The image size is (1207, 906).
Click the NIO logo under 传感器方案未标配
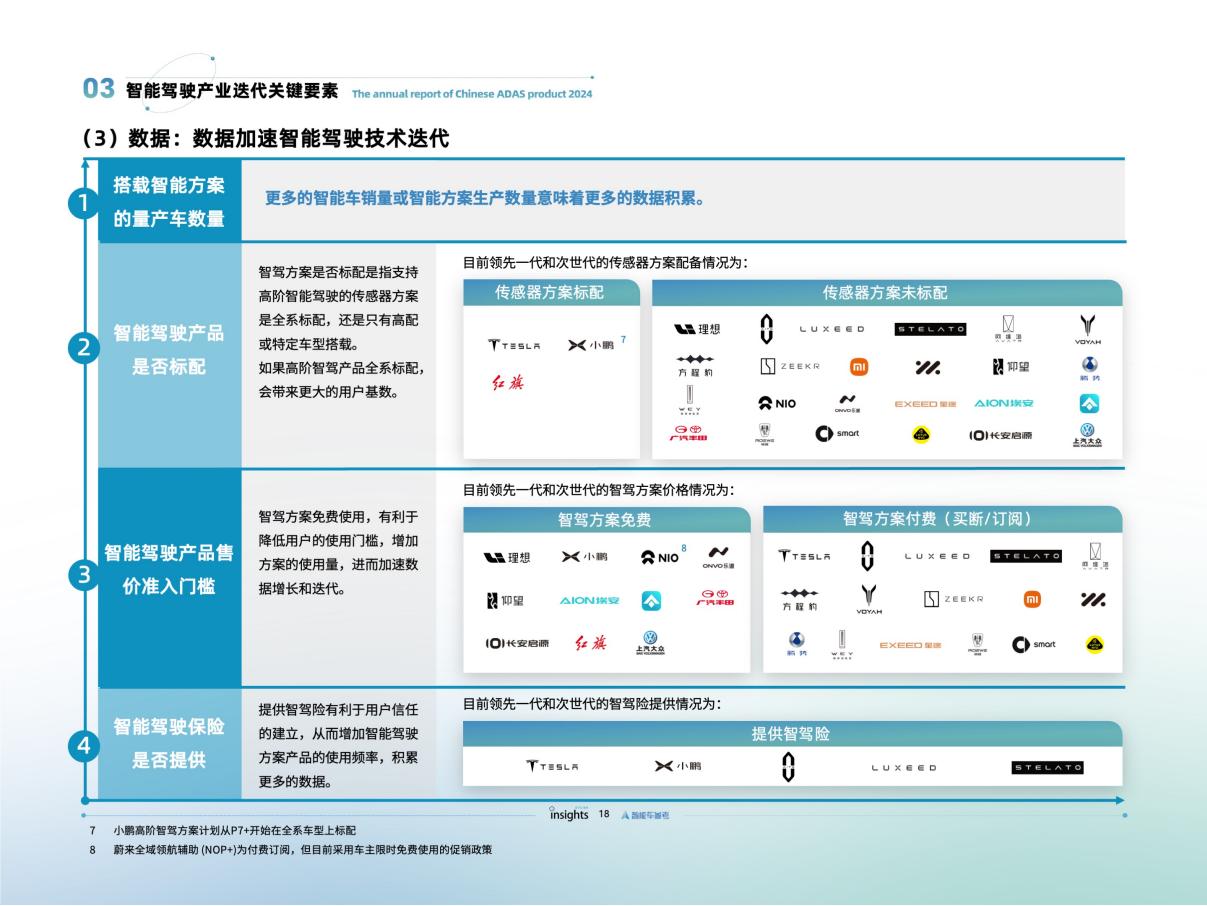777,403
